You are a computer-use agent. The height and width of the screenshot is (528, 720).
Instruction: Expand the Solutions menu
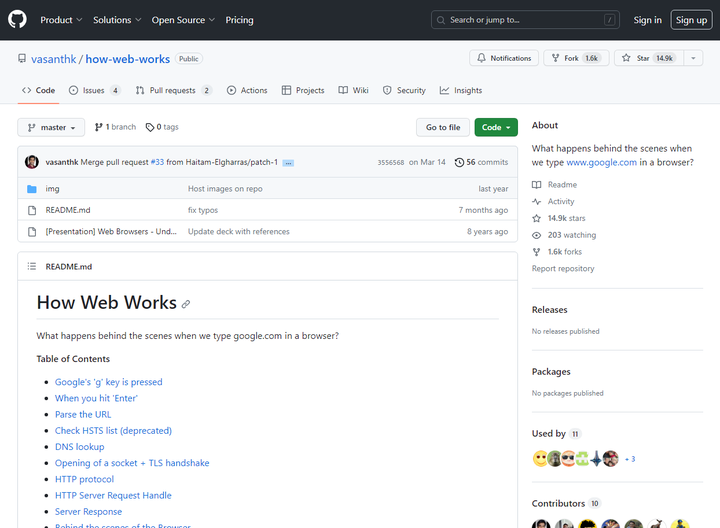[x=117, y=20]
